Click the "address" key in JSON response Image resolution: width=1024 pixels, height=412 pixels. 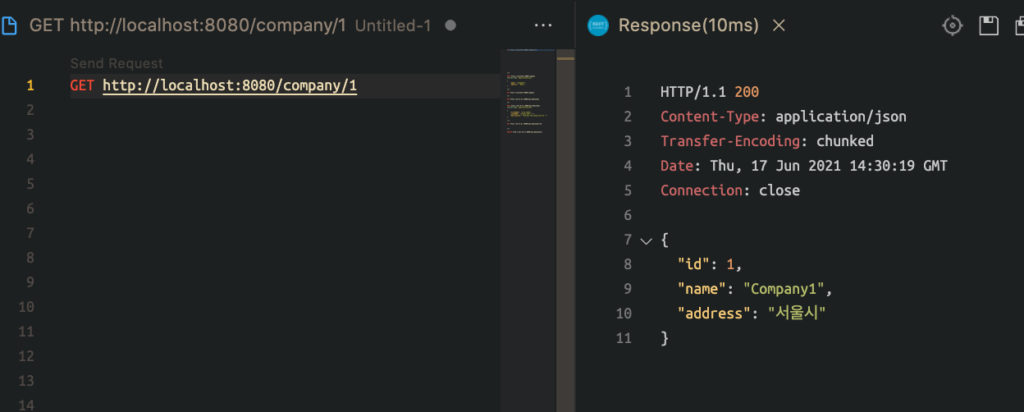click(x=715, y=314)
